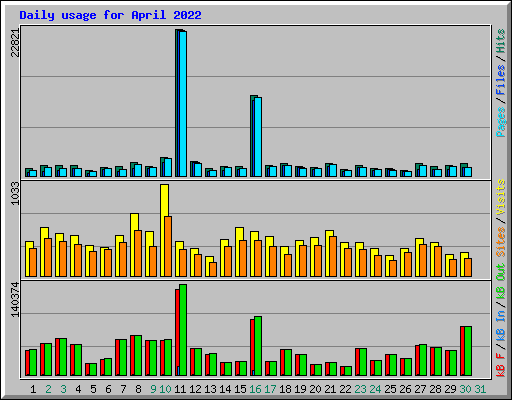Select the 1033 visits axis value
The image size is (512, 400).
tap(15, 193)
